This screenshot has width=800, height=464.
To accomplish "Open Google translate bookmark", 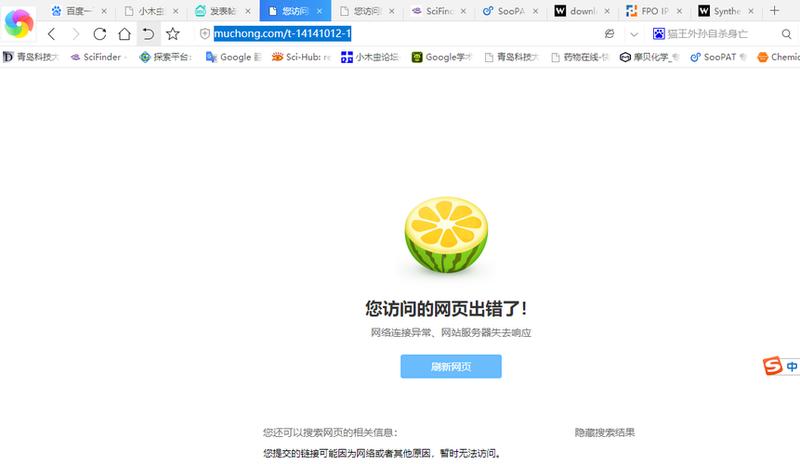I will point(233,57).
